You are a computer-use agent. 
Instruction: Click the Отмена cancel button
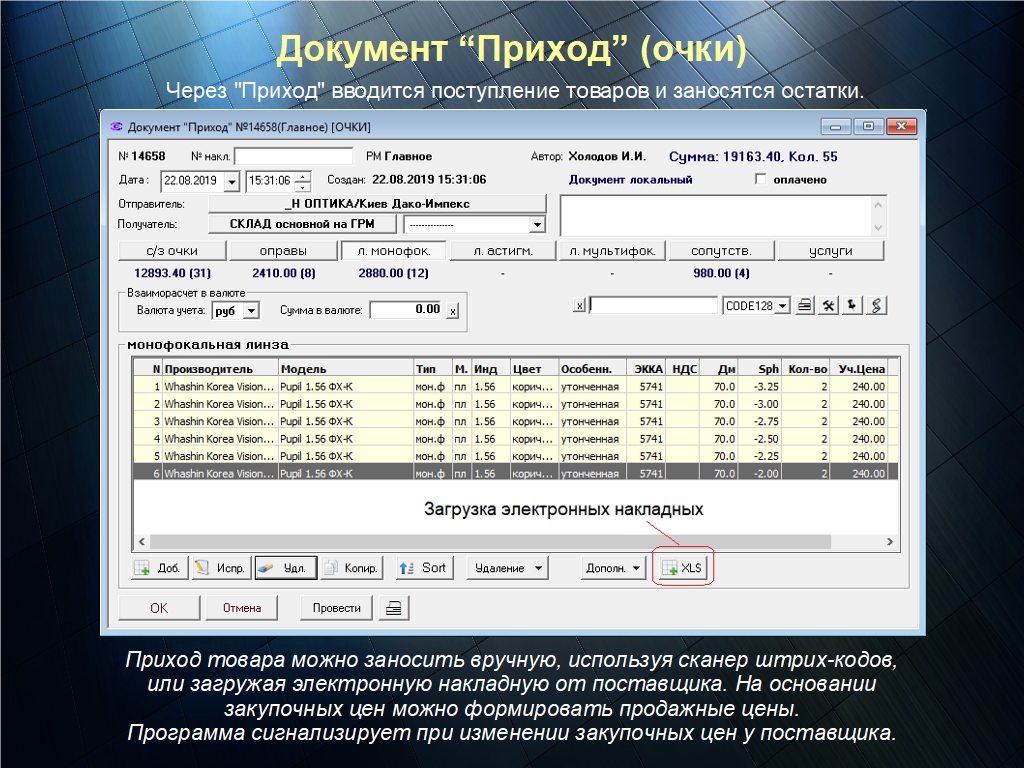242,608
